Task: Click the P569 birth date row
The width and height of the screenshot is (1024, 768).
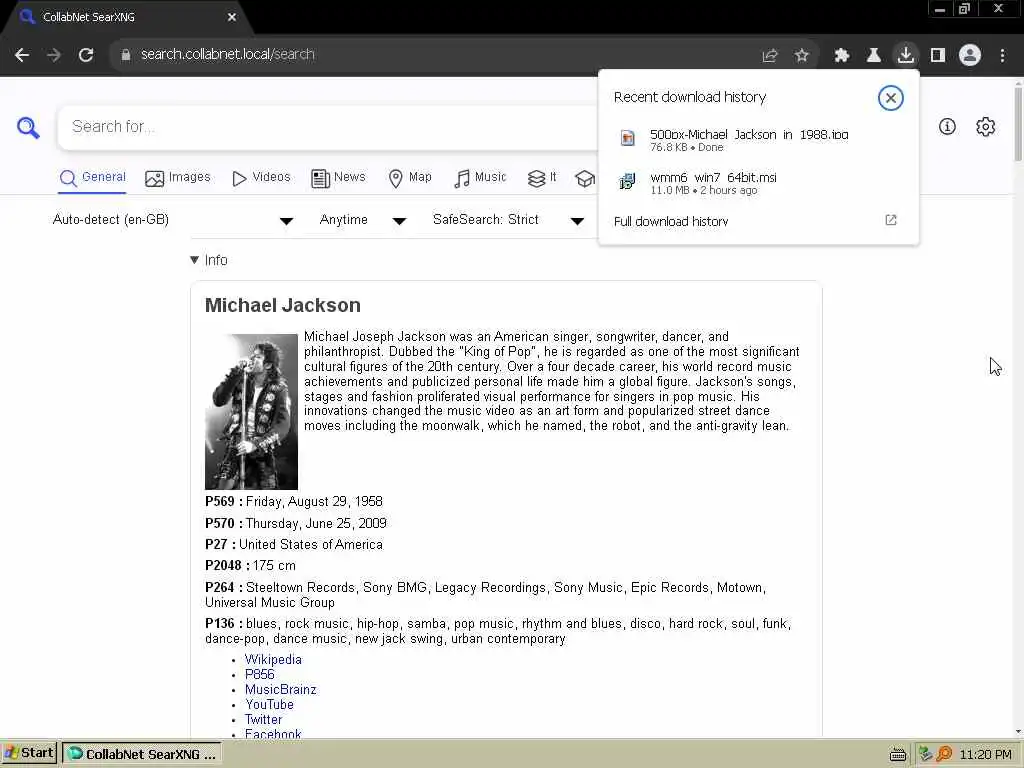Action: click(x=294, y=502)
